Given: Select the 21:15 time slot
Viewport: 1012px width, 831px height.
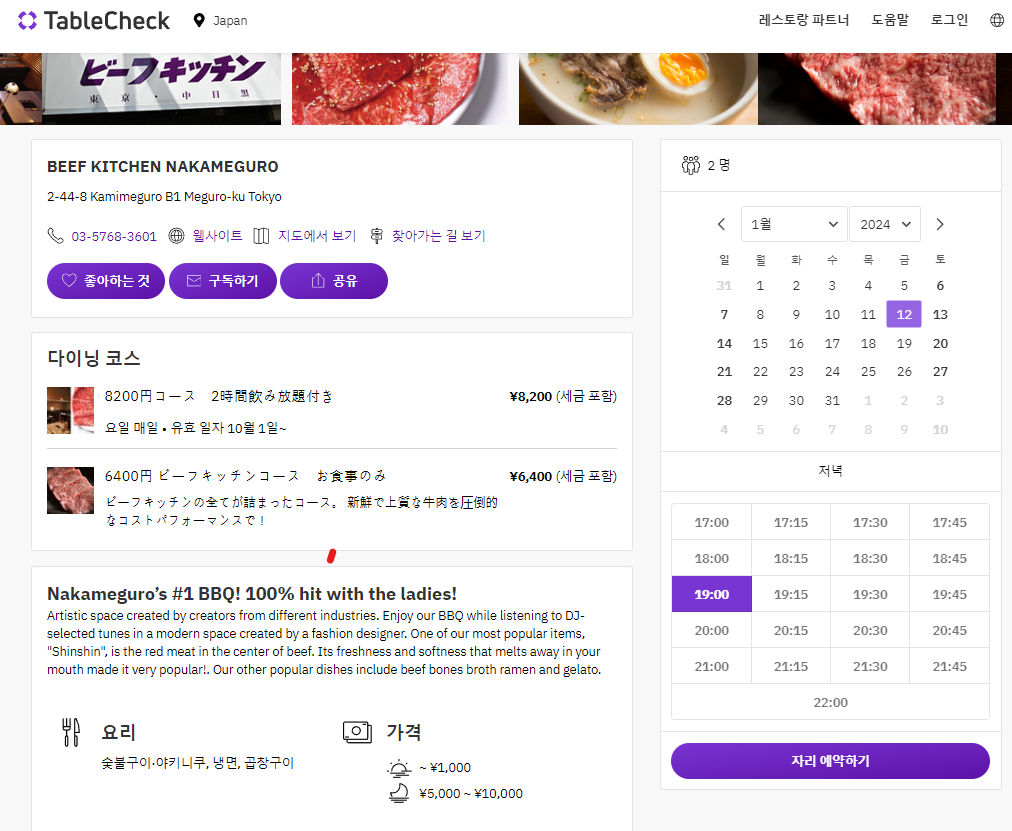Looking at the screenshot, I should click(791, 666).
